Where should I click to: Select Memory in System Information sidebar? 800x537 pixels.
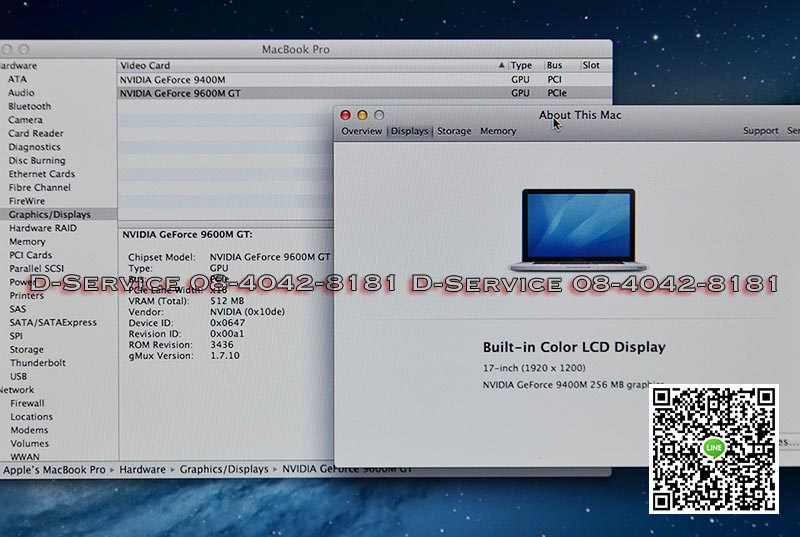click(27, 241)
